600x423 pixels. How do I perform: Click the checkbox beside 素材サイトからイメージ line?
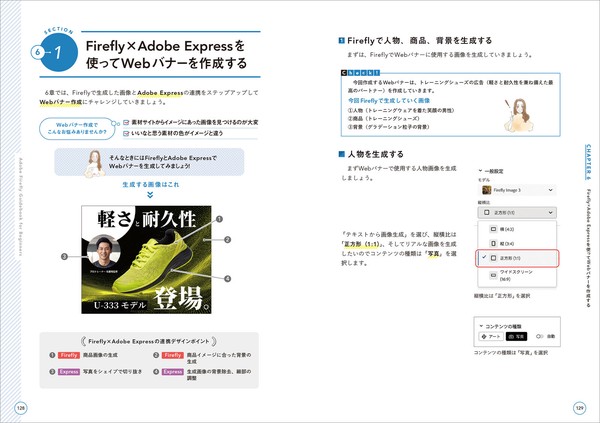(126, 122)
